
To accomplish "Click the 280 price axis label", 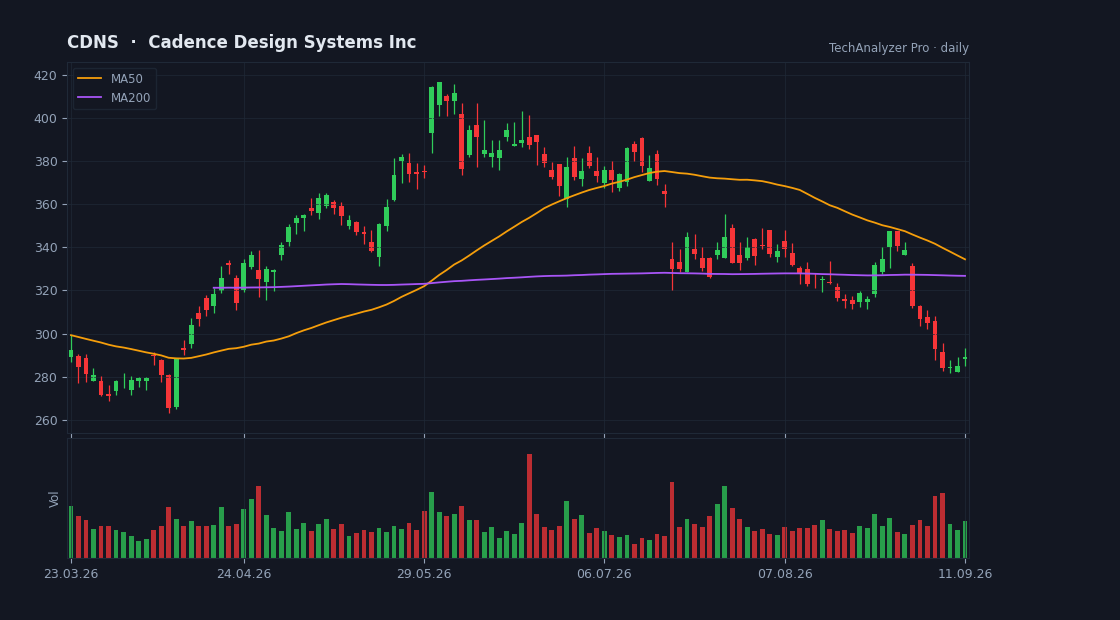I will click(46, 377).
